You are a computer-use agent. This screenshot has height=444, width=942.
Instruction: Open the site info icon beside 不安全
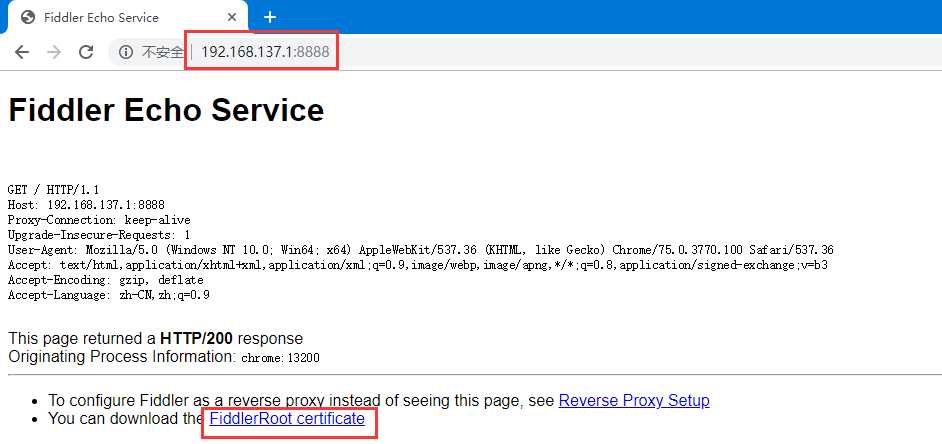126,52
